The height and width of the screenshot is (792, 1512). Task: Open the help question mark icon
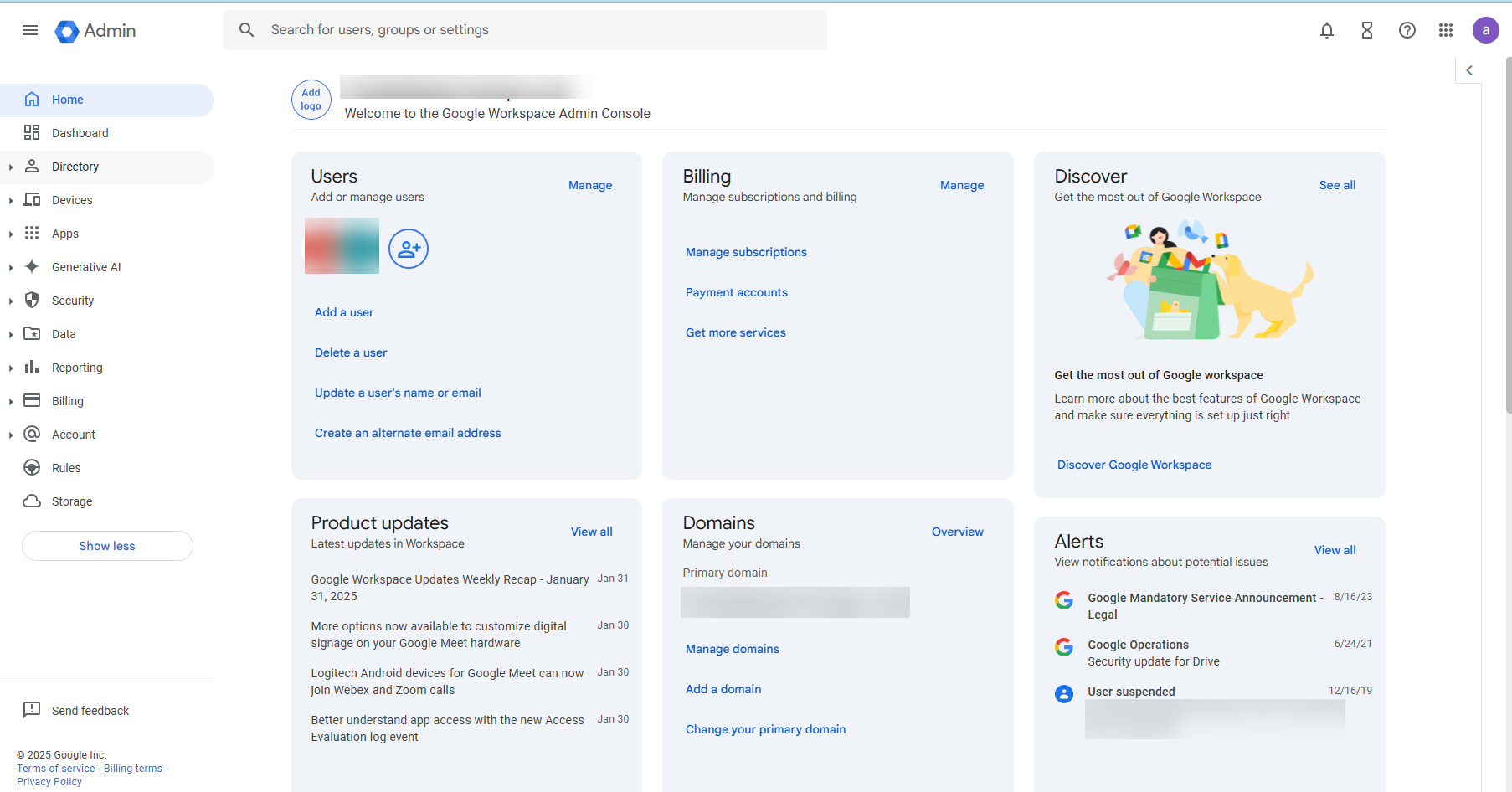click(1407, 30)
